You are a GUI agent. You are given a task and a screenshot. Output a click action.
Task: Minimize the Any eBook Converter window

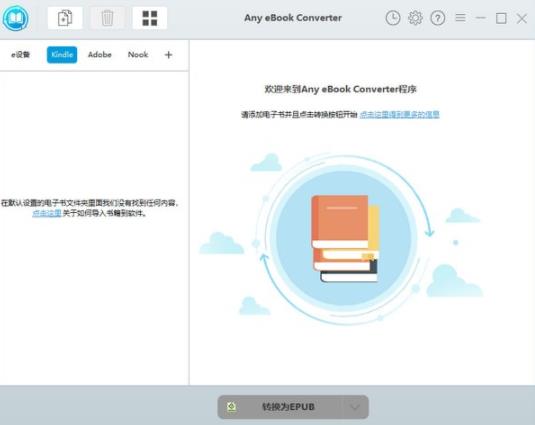(480, 18)
